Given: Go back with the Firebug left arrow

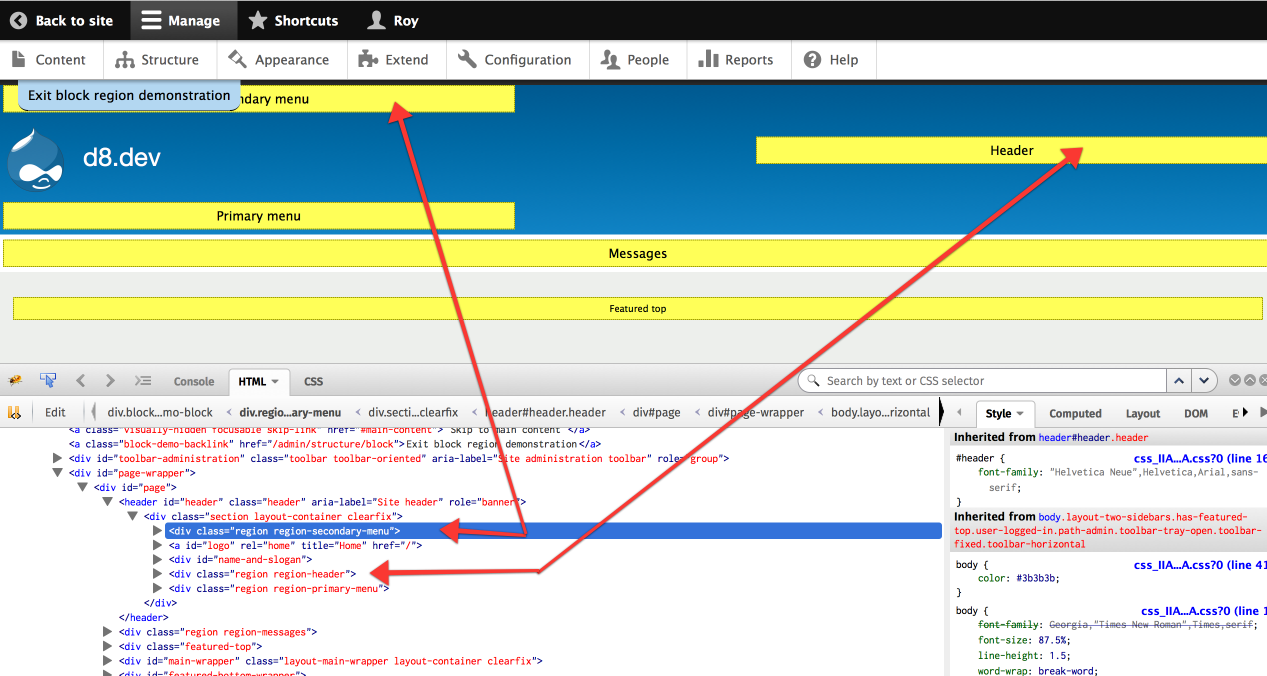Looking at the screenshot, I should 81,381.
